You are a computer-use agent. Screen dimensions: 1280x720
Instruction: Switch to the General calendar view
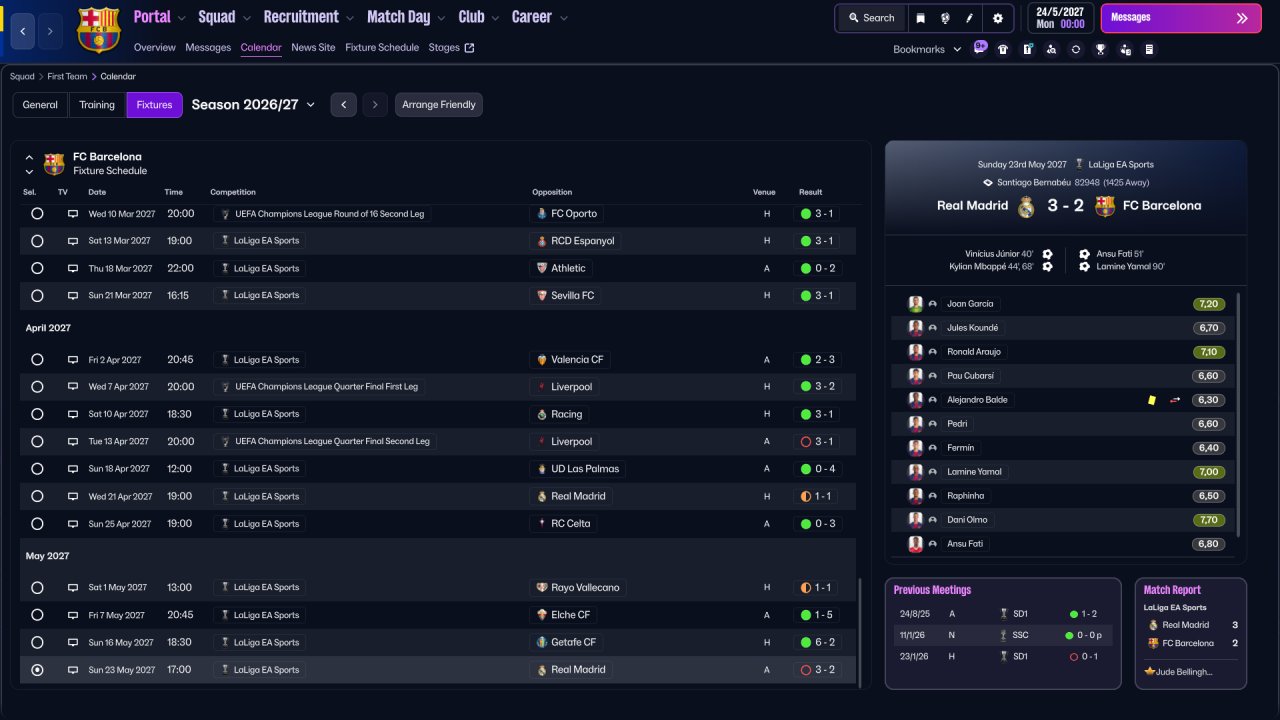(x=40, y=105)
